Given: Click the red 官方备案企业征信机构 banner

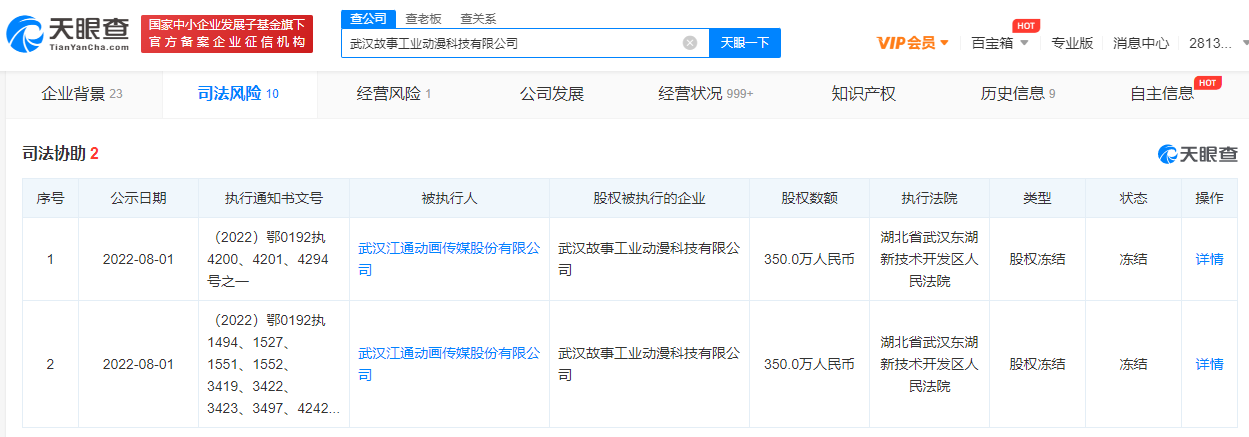Looking at the screenshot, I should click(227, 34).
